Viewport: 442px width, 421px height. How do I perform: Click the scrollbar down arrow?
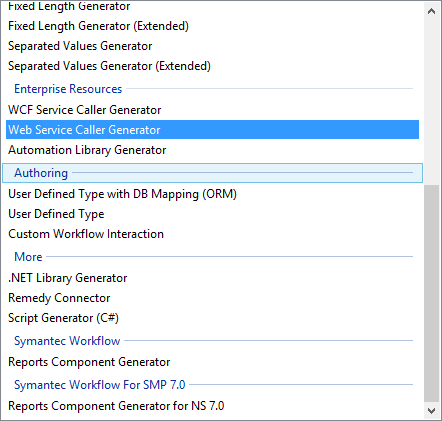(431, 411)
